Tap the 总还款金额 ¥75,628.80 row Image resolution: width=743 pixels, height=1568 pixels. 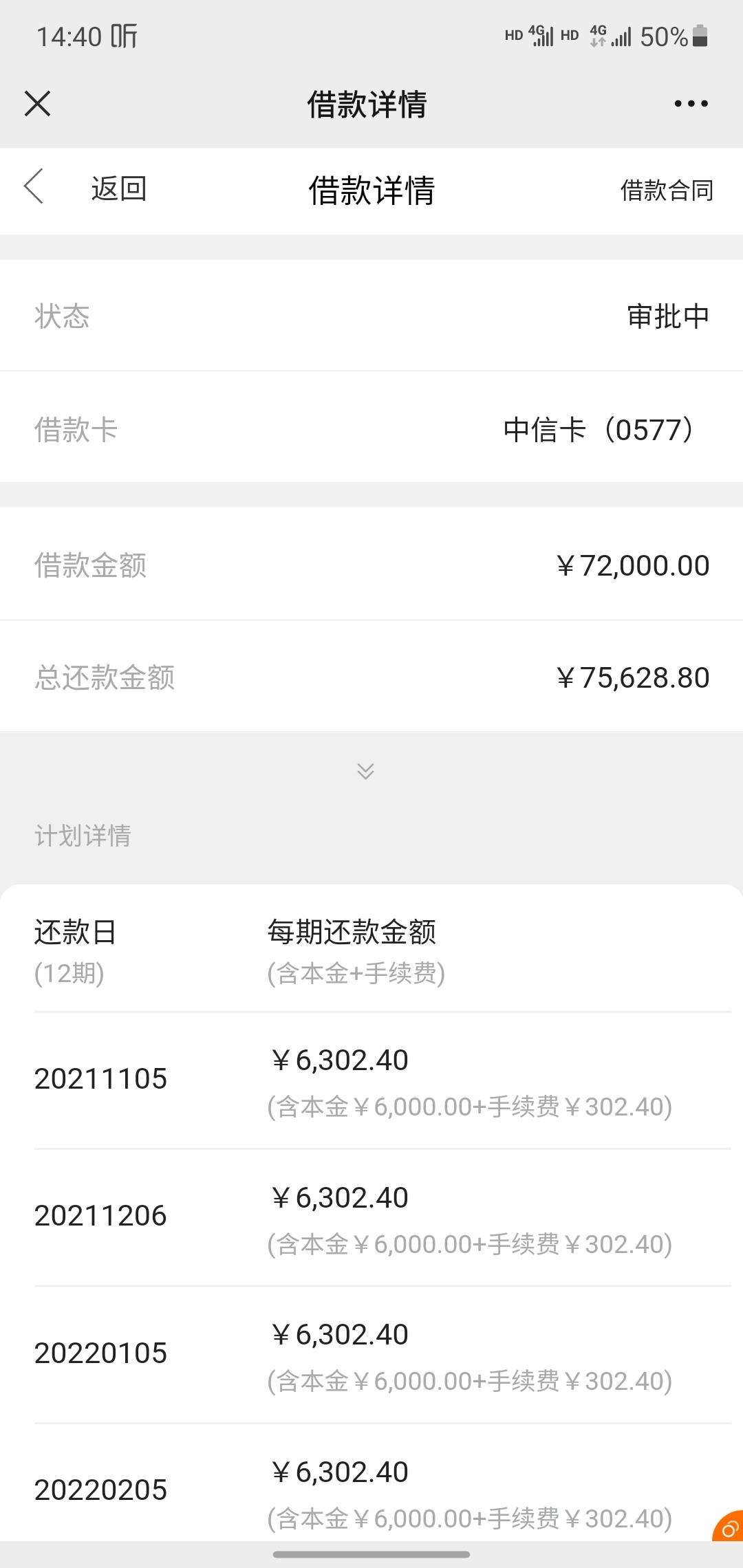coord(371,677)
